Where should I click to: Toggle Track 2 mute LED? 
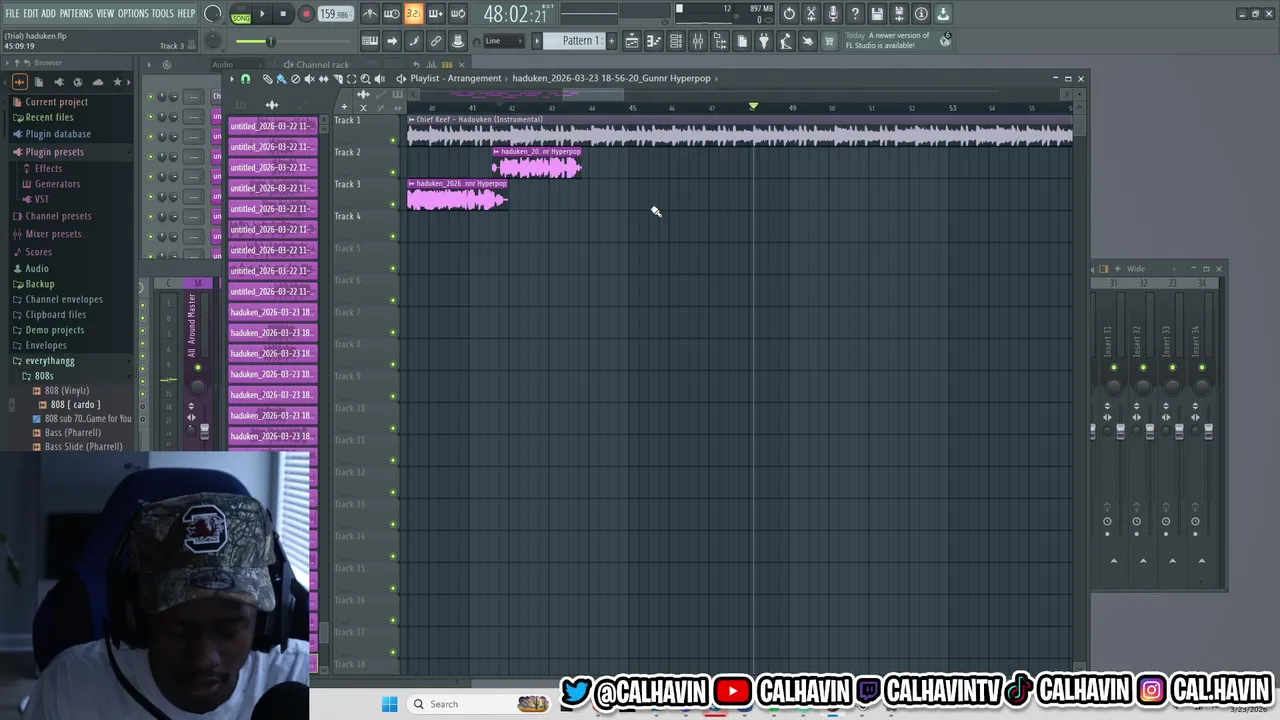393,172
